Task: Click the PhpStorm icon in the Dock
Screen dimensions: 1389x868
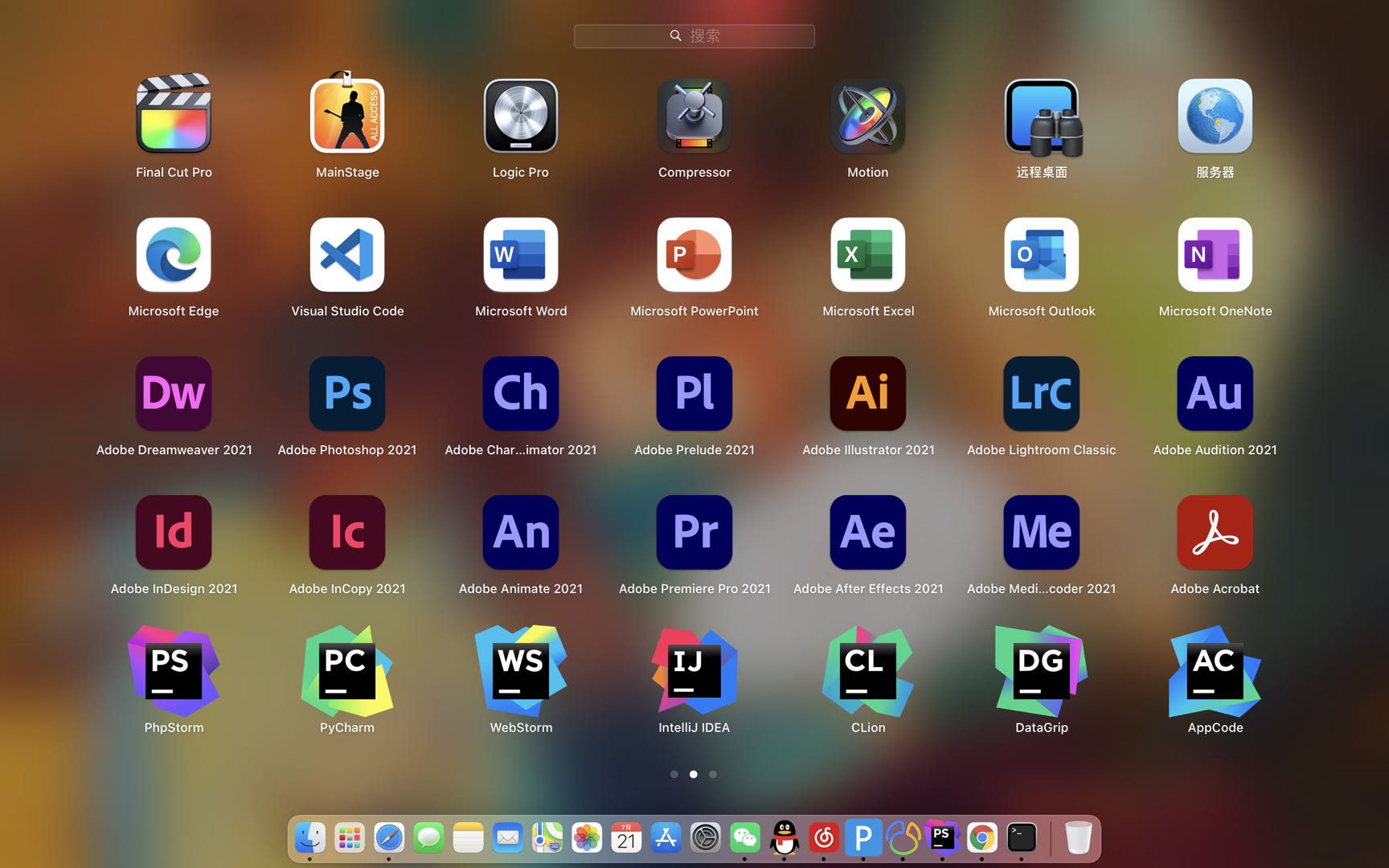Action: point(942,837)
